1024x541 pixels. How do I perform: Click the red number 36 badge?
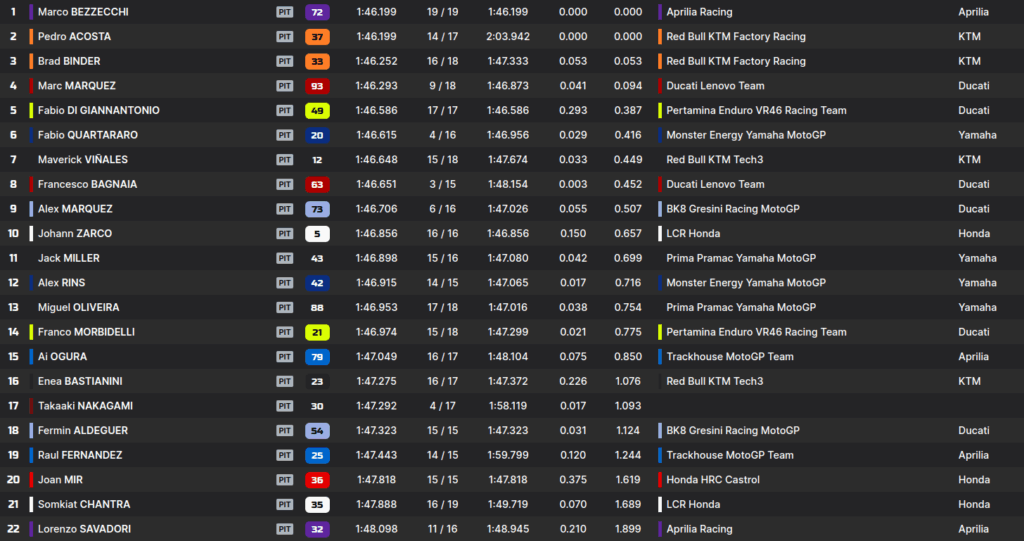(317, 480)
